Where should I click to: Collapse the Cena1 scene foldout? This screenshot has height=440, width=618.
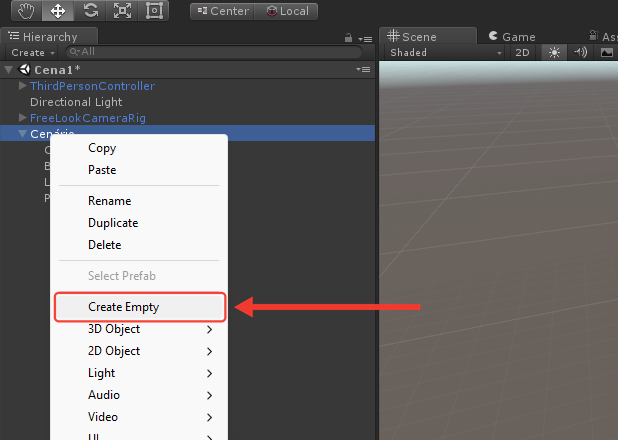8,70
